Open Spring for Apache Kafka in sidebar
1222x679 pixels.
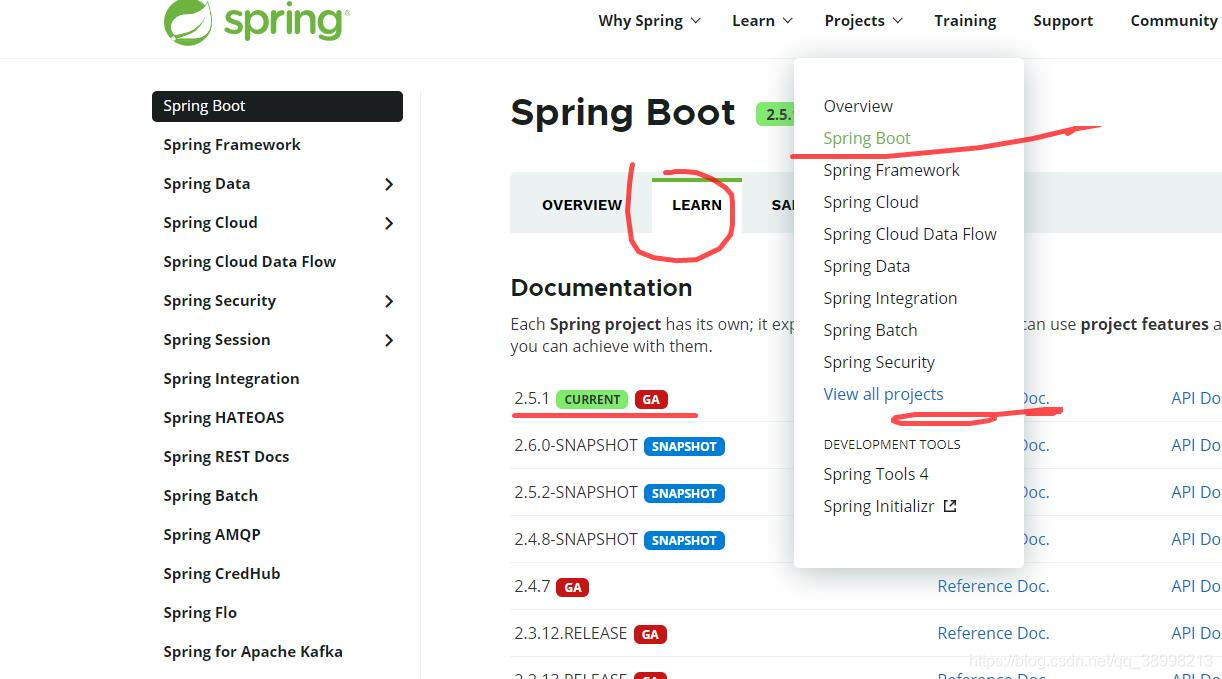pyautogui.click(x=253, y=651)
